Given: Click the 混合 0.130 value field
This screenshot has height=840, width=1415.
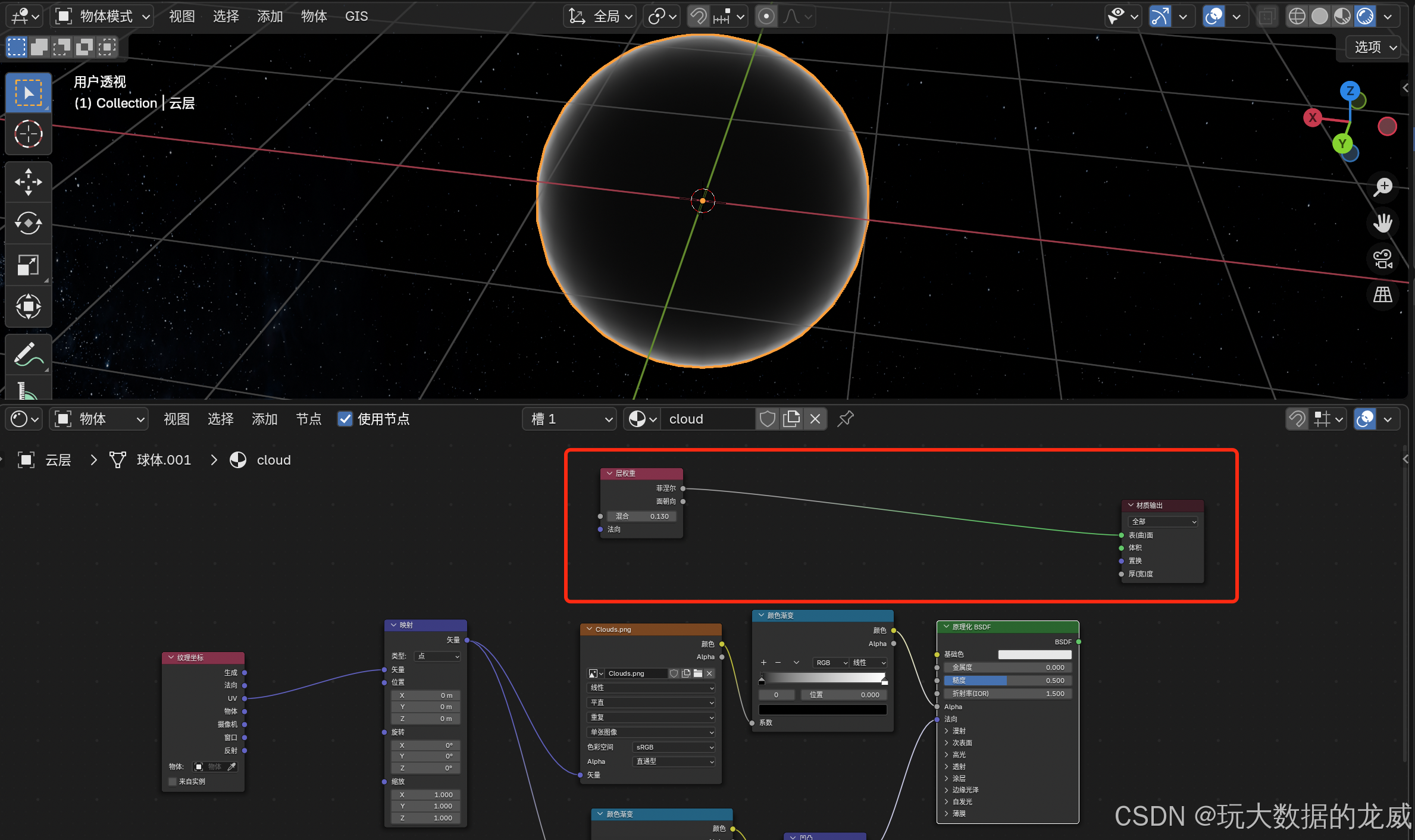Looking at the screenshot, I should (641, 516).
